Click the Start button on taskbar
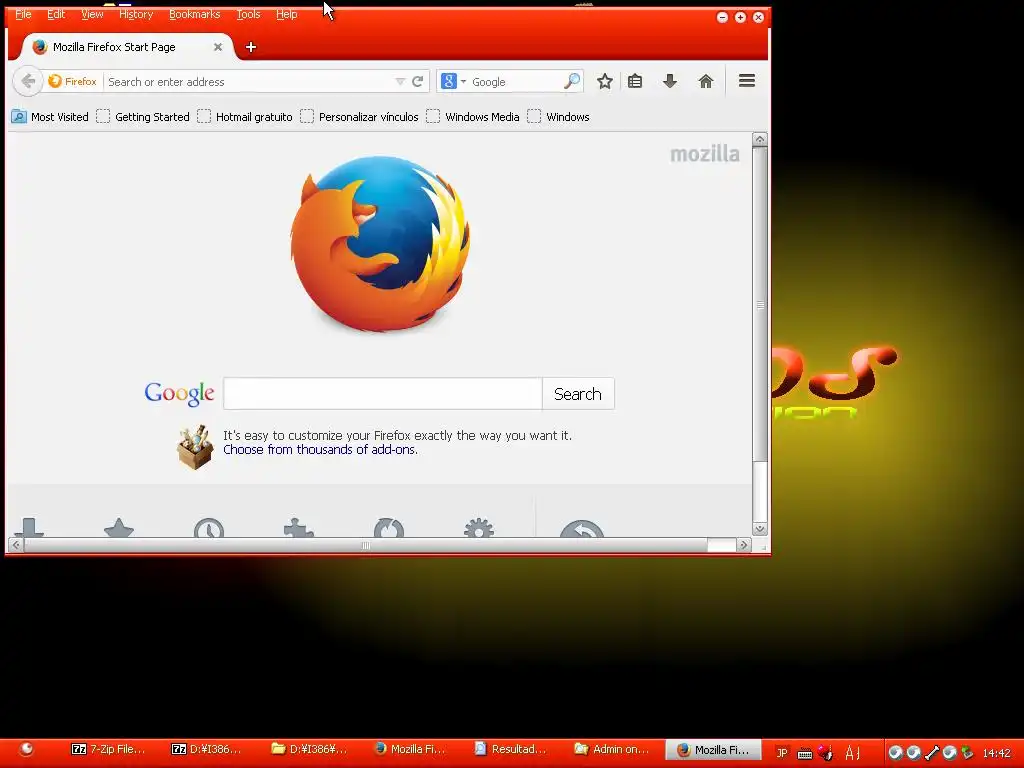1024x768 pixels. click(x=26, y=750)
